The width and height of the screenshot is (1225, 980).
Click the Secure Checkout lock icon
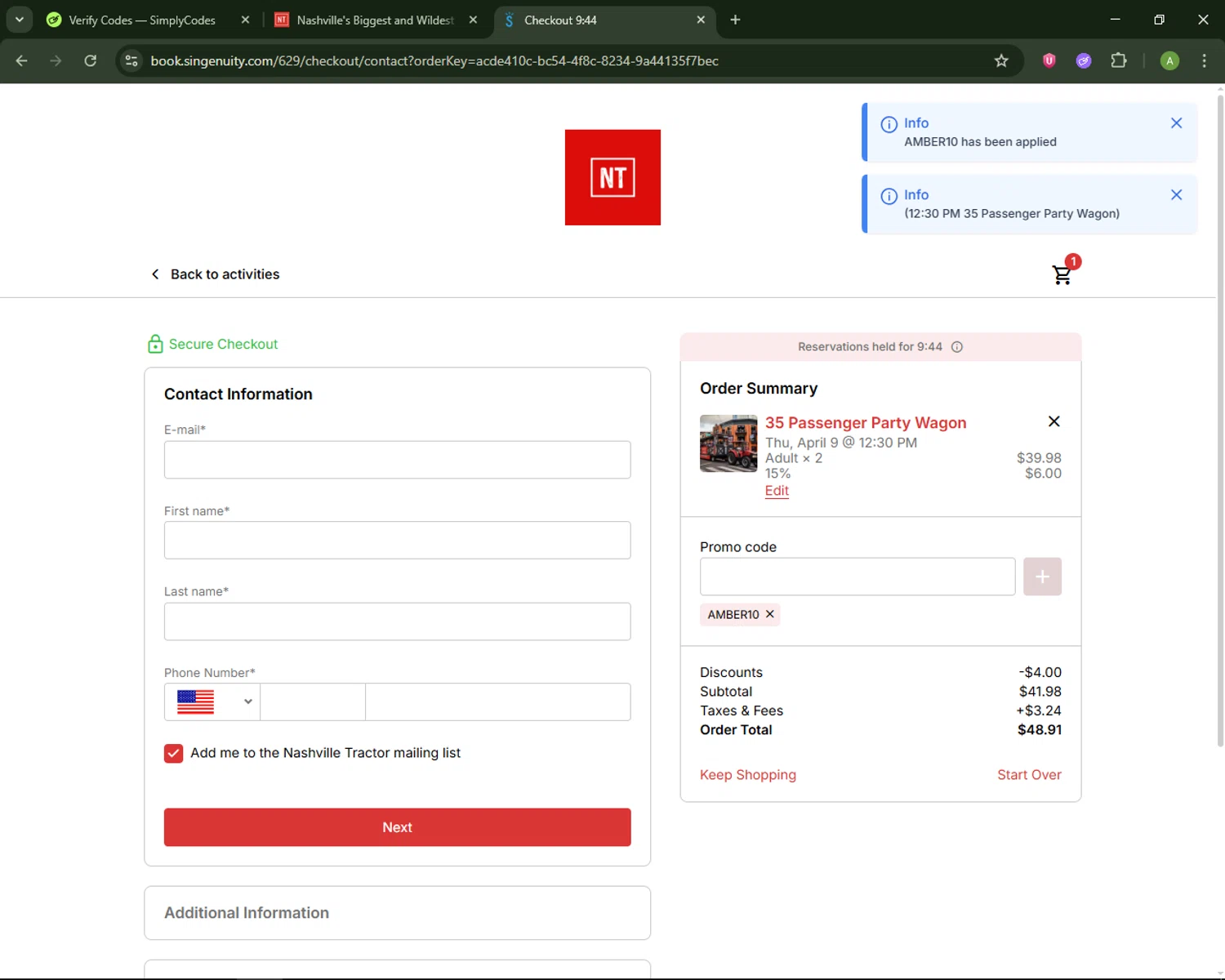(155, 344)
